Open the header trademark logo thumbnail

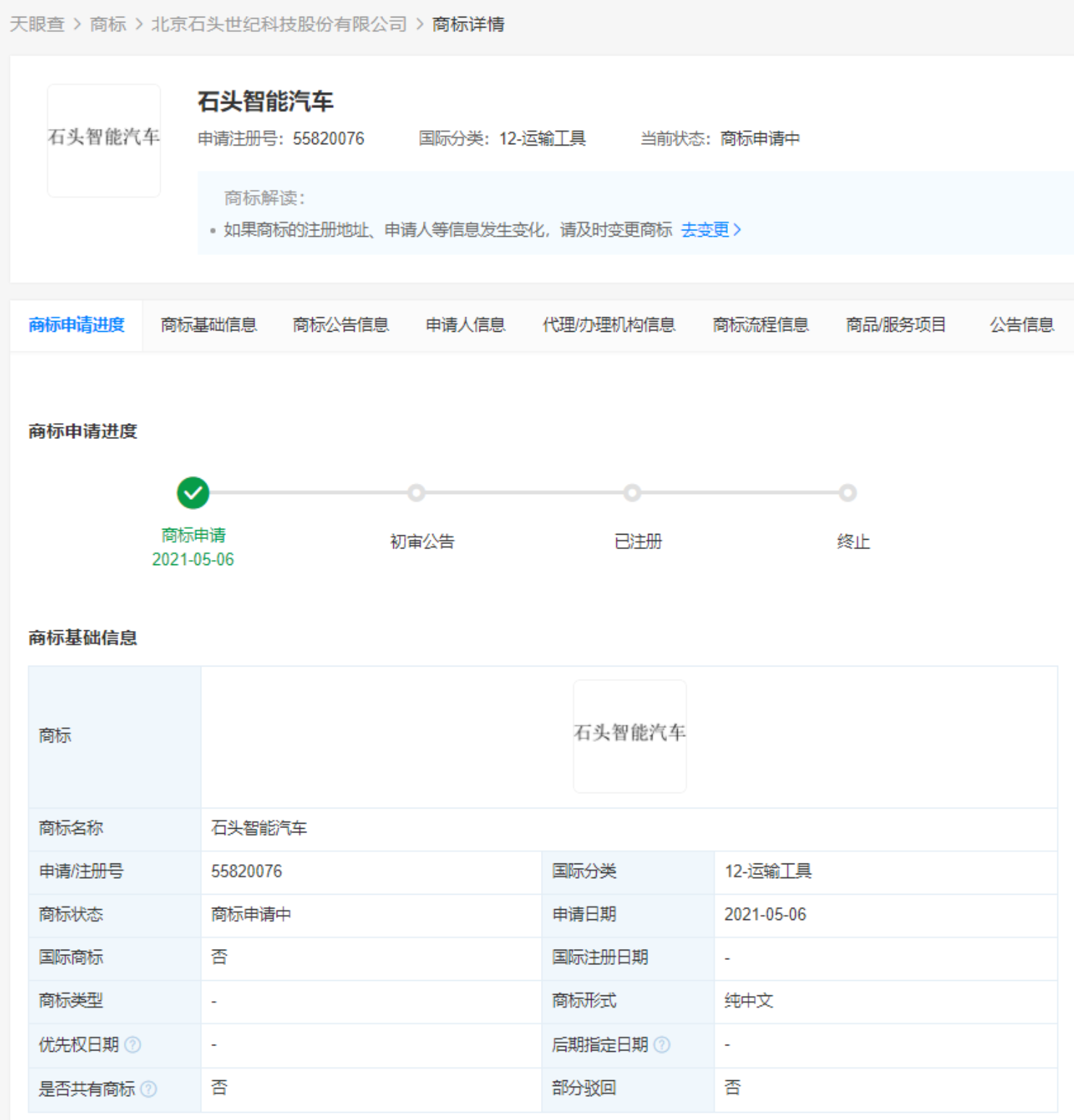pyautogui.click(x=104, y=141)
